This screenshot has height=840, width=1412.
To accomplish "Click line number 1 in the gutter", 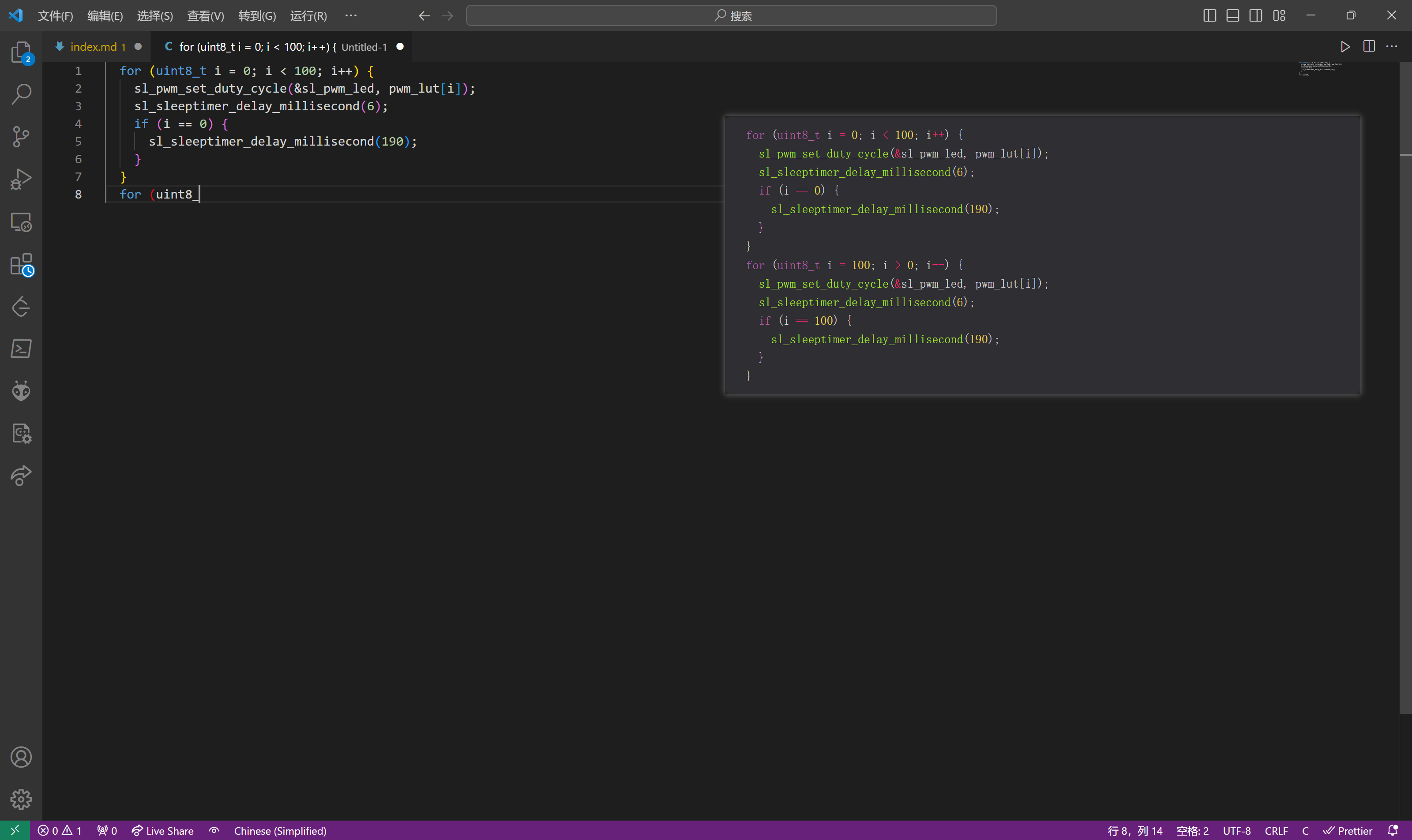I will [78, 71].
